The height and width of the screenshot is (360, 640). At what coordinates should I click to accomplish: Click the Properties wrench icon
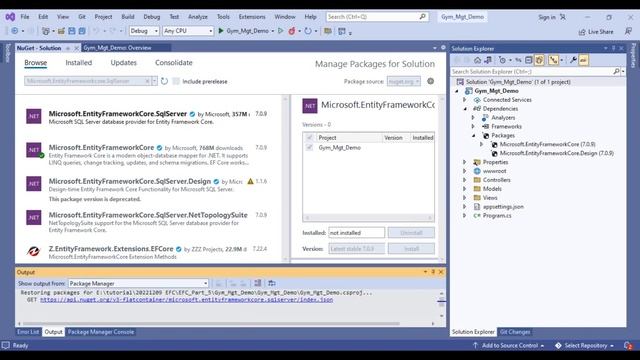click(x=573, y=60)
